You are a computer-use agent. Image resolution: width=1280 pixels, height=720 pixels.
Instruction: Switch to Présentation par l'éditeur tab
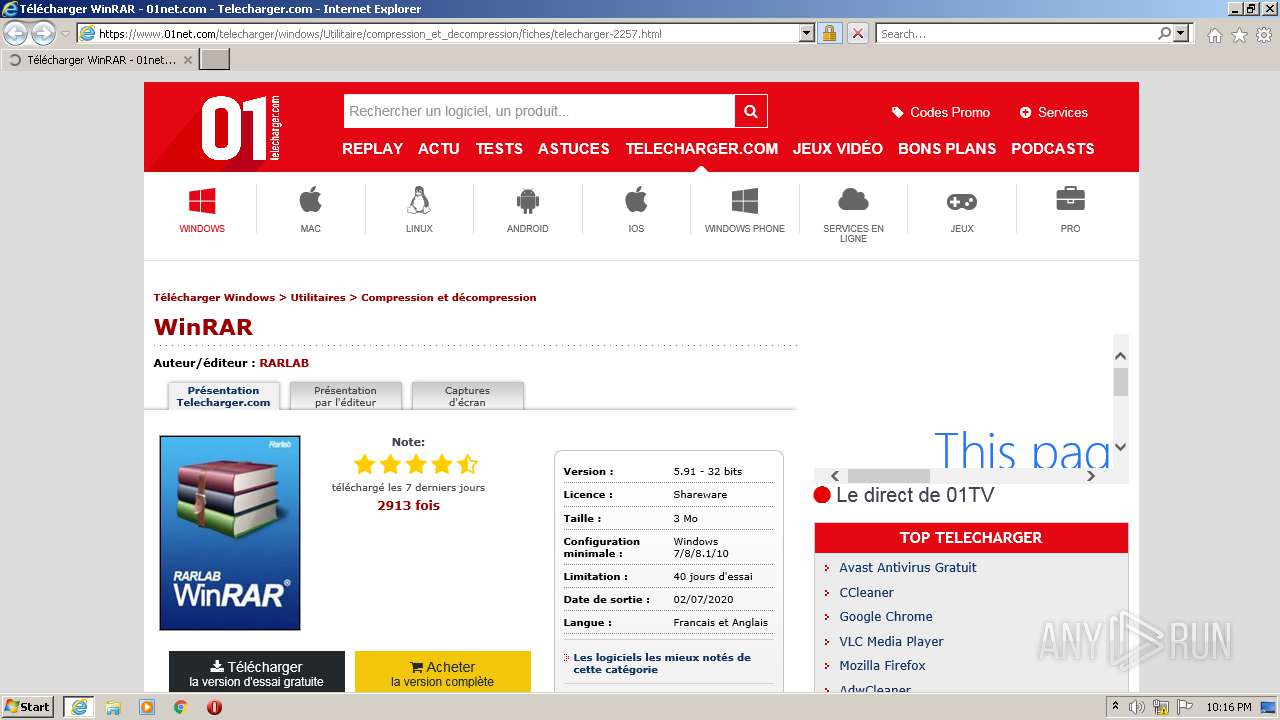(x=345, y=396)
